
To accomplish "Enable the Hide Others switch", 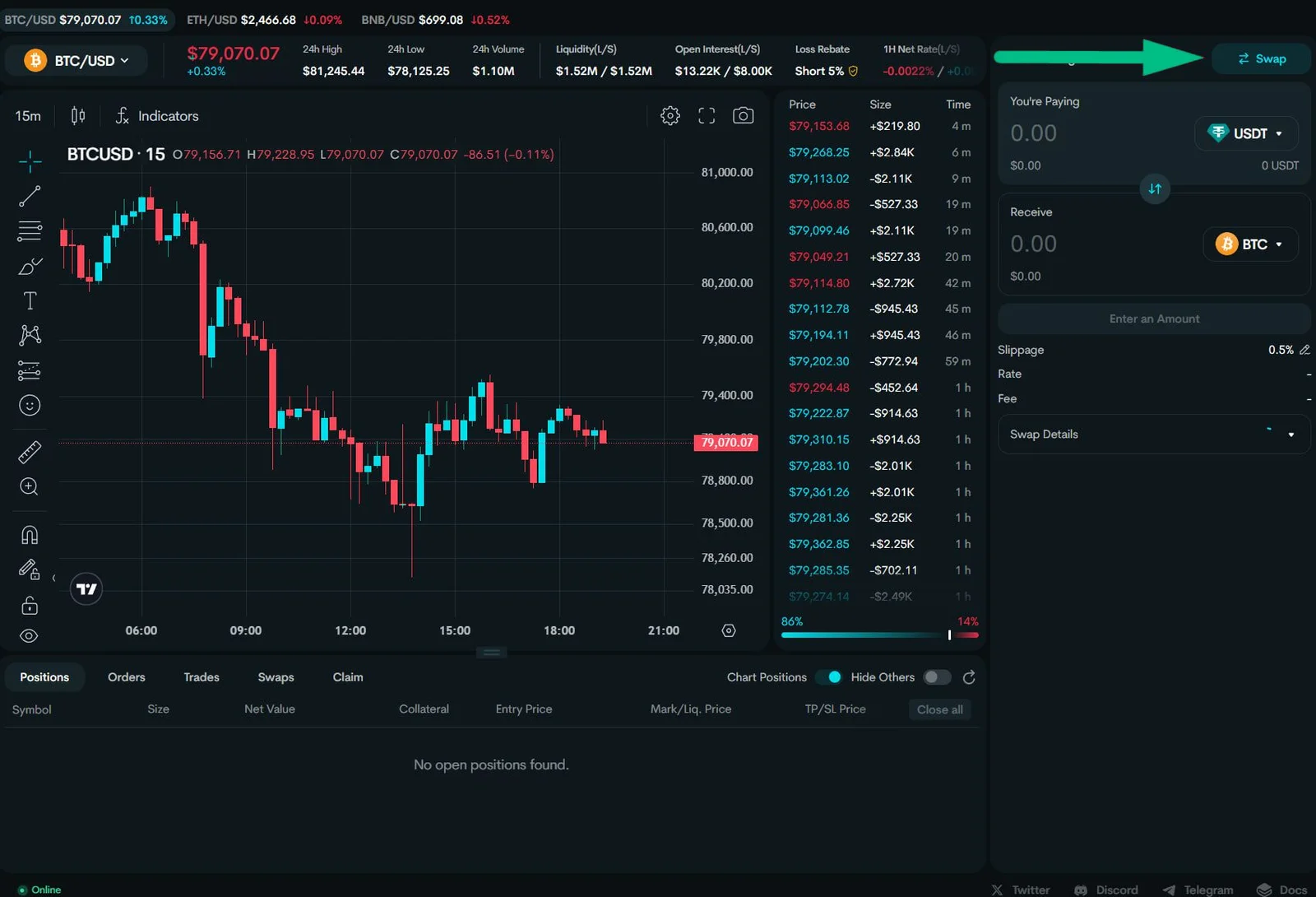I will point(937,677).
